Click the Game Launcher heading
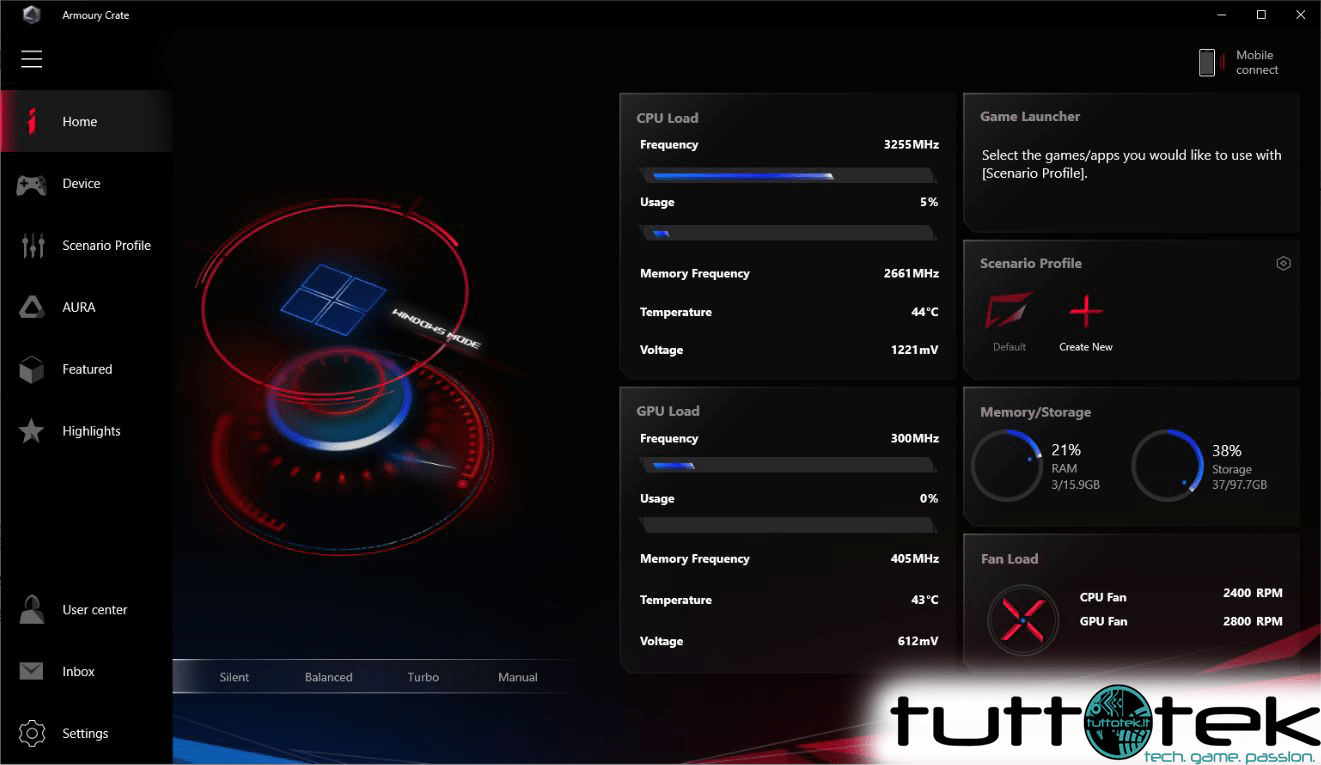1321x765 pixels. click(1030, 116)
